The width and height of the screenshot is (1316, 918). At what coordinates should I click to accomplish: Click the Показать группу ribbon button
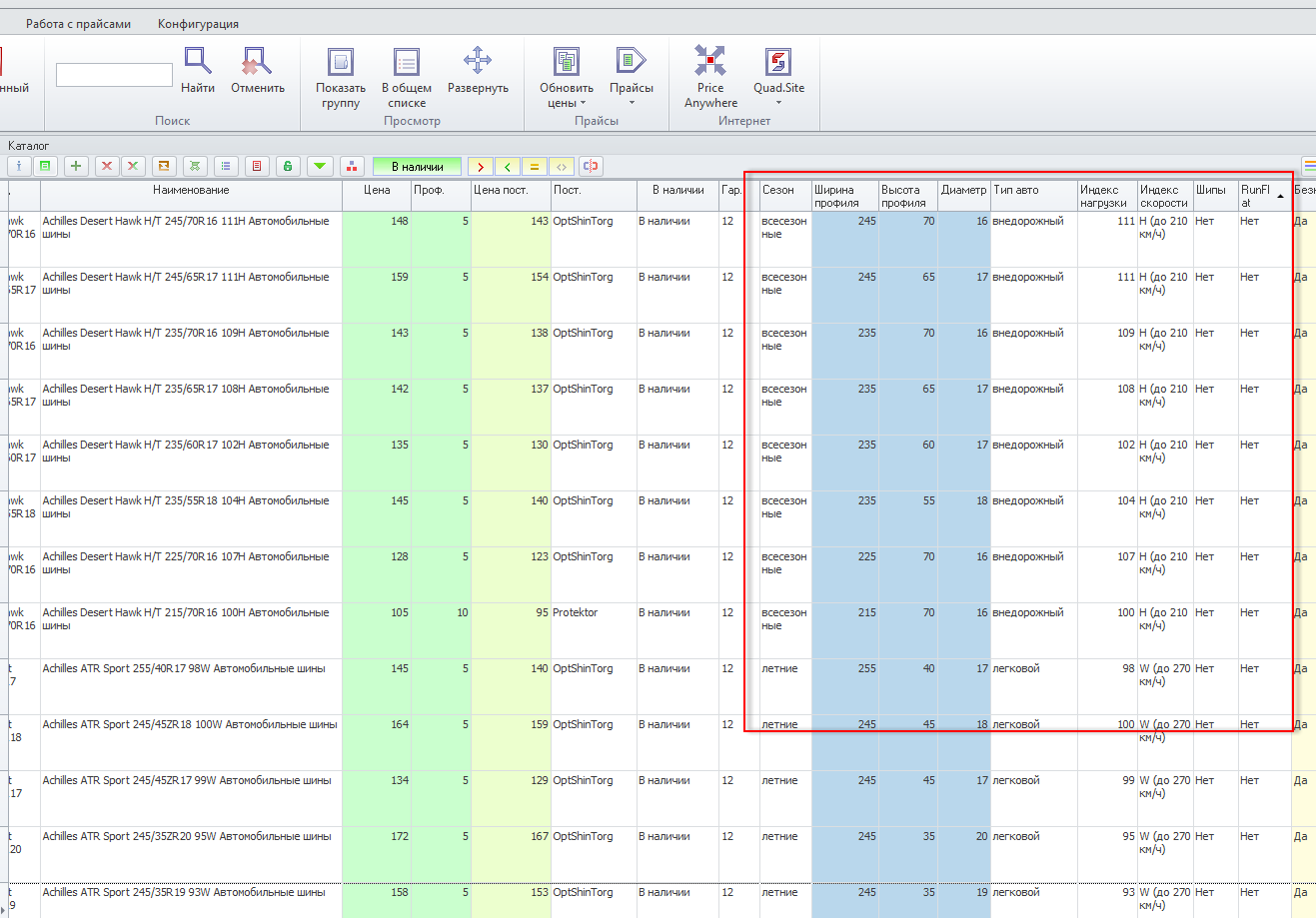(x=341, y=78)
